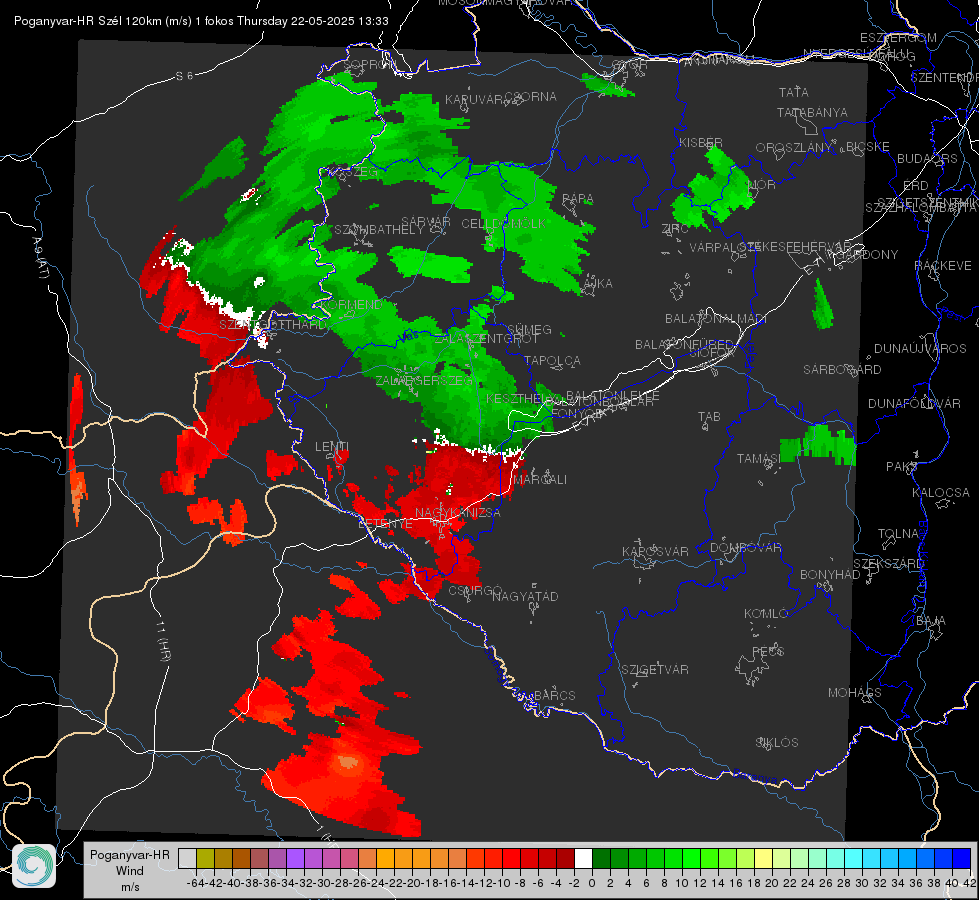Click the -64 value on the wind scale
This screenshot has width=979, height=900.
tap(195, 883)
